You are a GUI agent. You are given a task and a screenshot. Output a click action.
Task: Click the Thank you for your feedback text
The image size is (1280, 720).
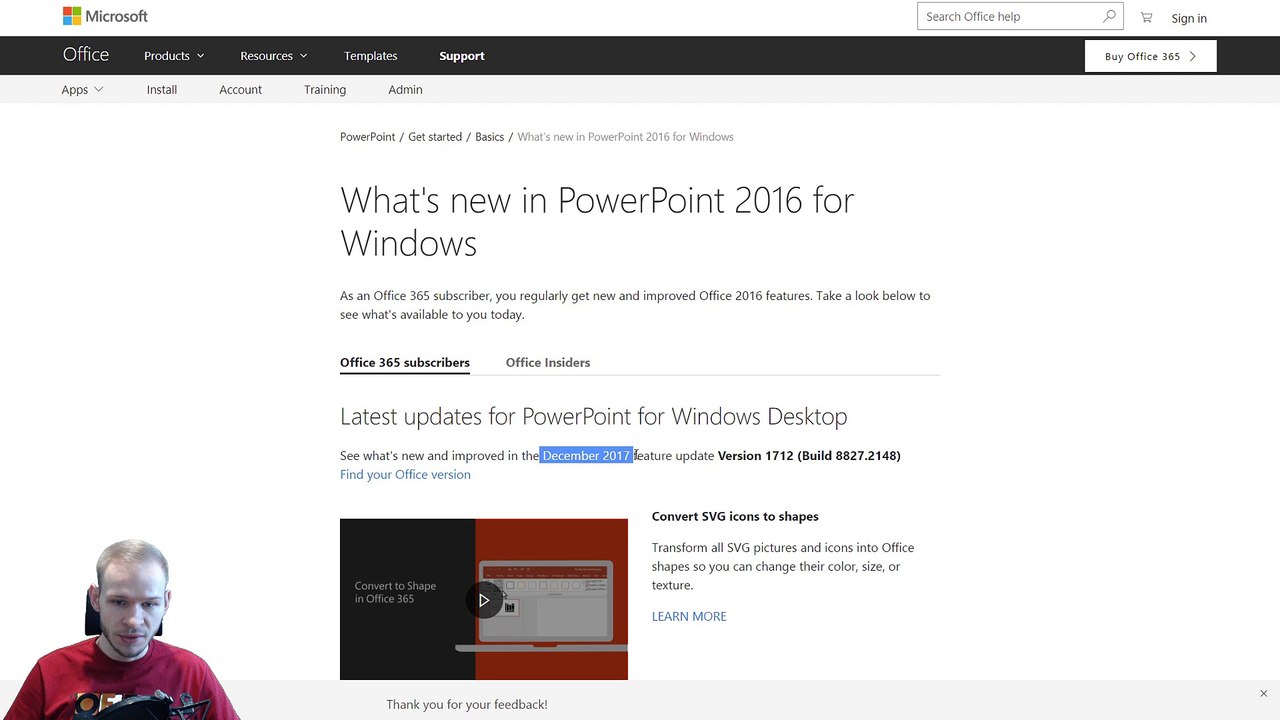467,705
